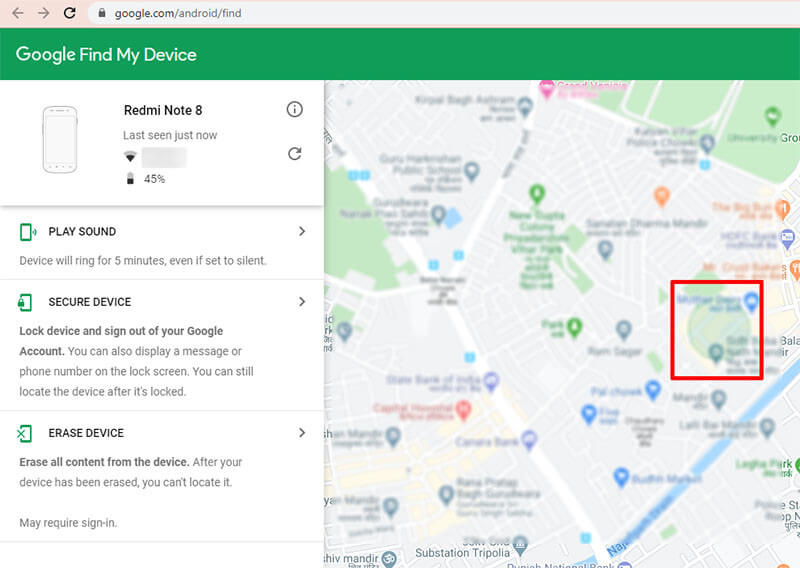Click the Canara Bank map marker
The width and height of the screenshot is (800, 568).
pos(529,440)
